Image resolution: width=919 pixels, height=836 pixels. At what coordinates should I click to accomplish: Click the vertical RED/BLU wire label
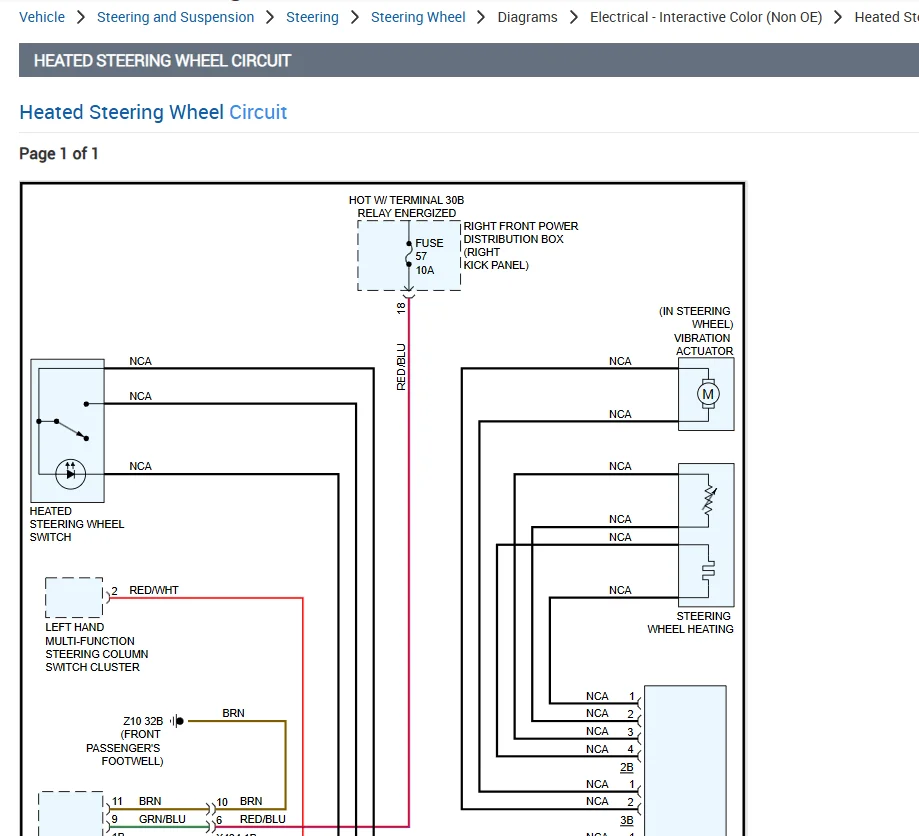(x=401, y=367)
